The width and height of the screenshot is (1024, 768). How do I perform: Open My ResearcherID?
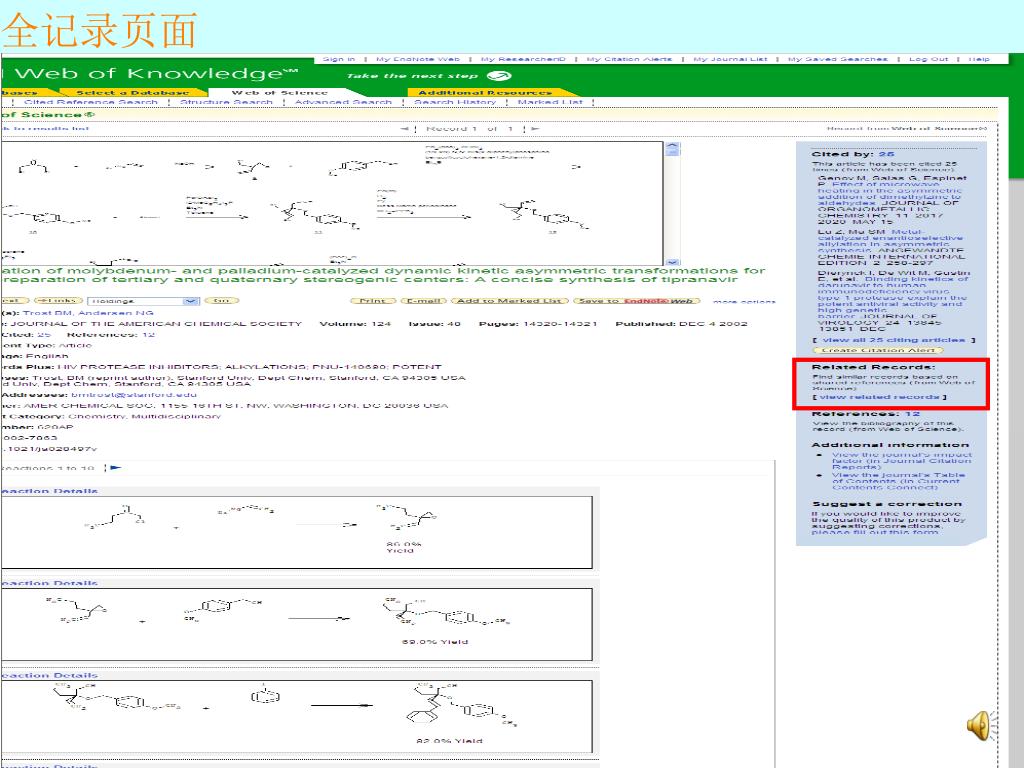[x=523, y=59]
